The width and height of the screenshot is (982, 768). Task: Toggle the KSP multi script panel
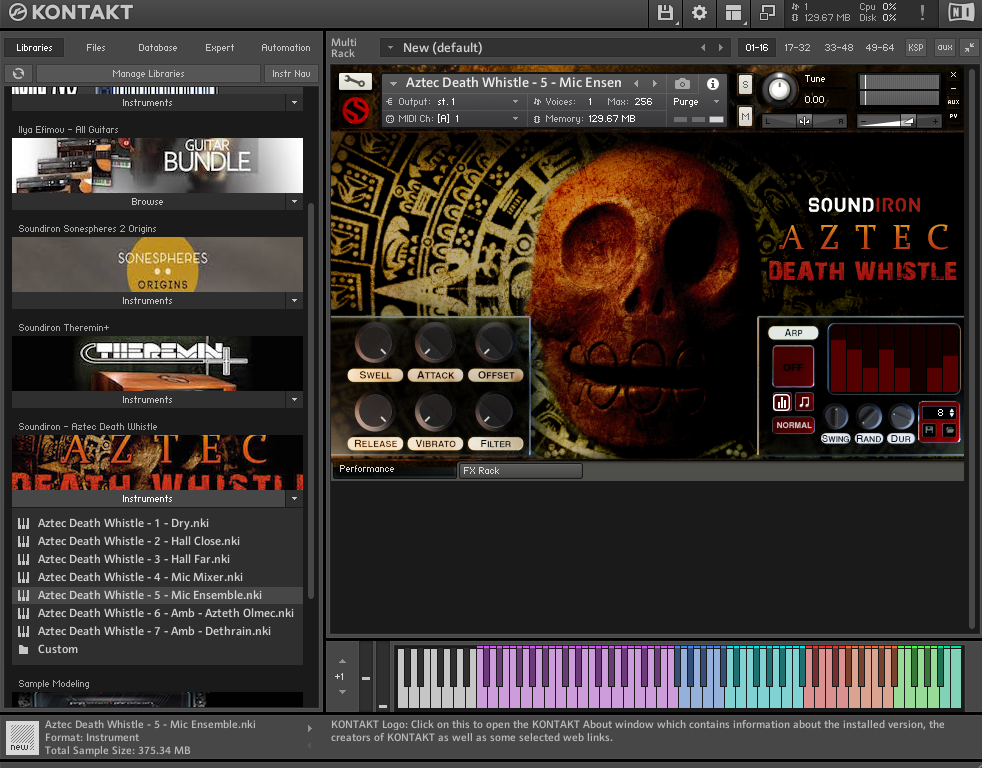916,48
